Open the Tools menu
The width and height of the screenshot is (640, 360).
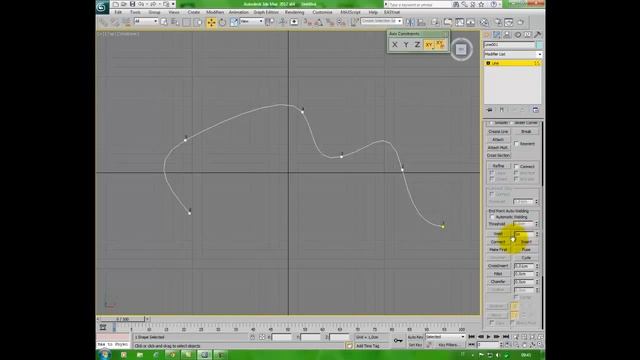click(135, 12)
